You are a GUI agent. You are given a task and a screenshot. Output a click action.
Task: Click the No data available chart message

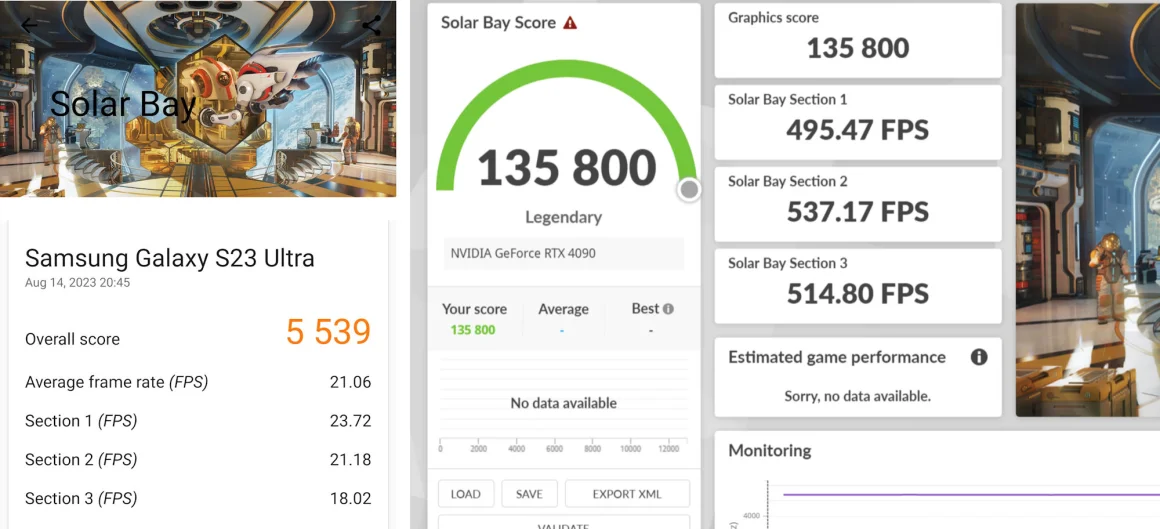564,403
